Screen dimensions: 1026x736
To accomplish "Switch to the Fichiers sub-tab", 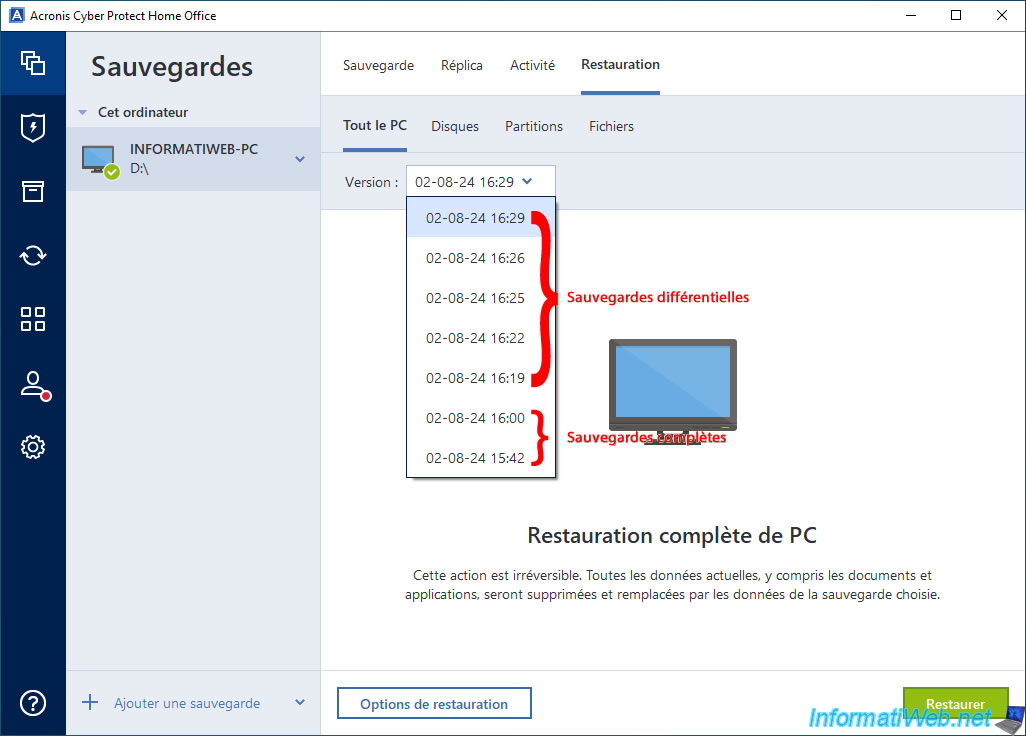I will 611,126.
